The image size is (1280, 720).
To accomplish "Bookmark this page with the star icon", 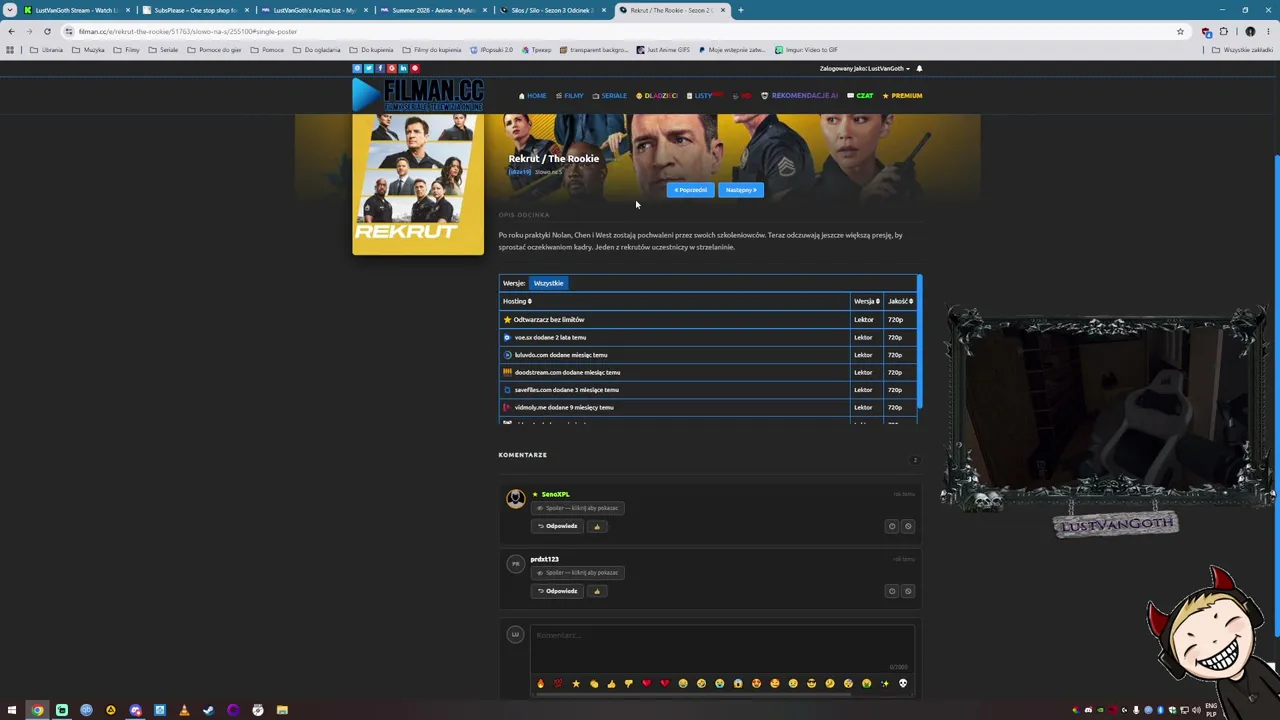I will [1180, 31].
